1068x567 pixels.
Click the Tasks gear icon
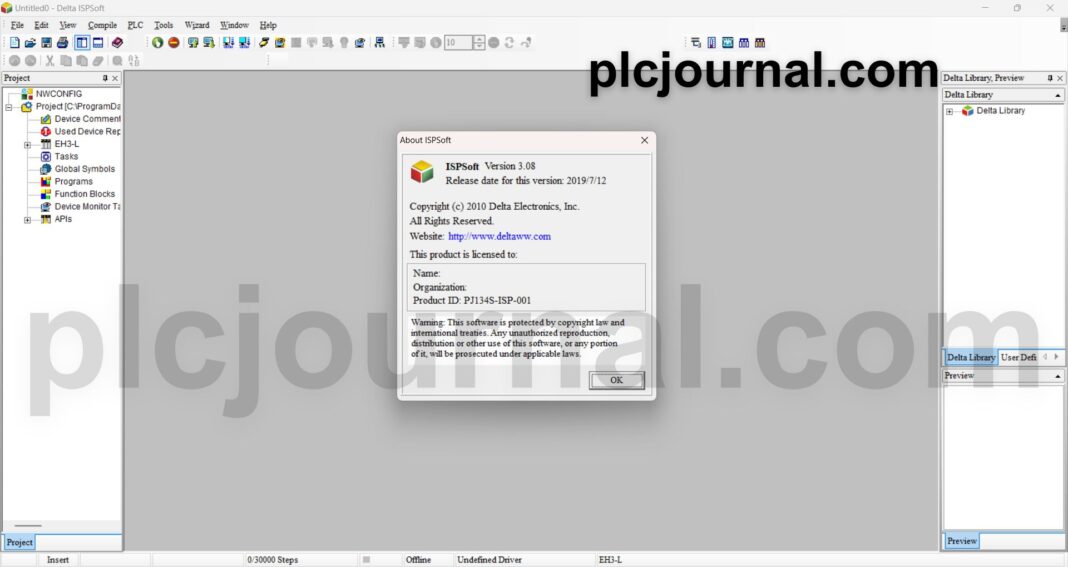tap(46, 157)
